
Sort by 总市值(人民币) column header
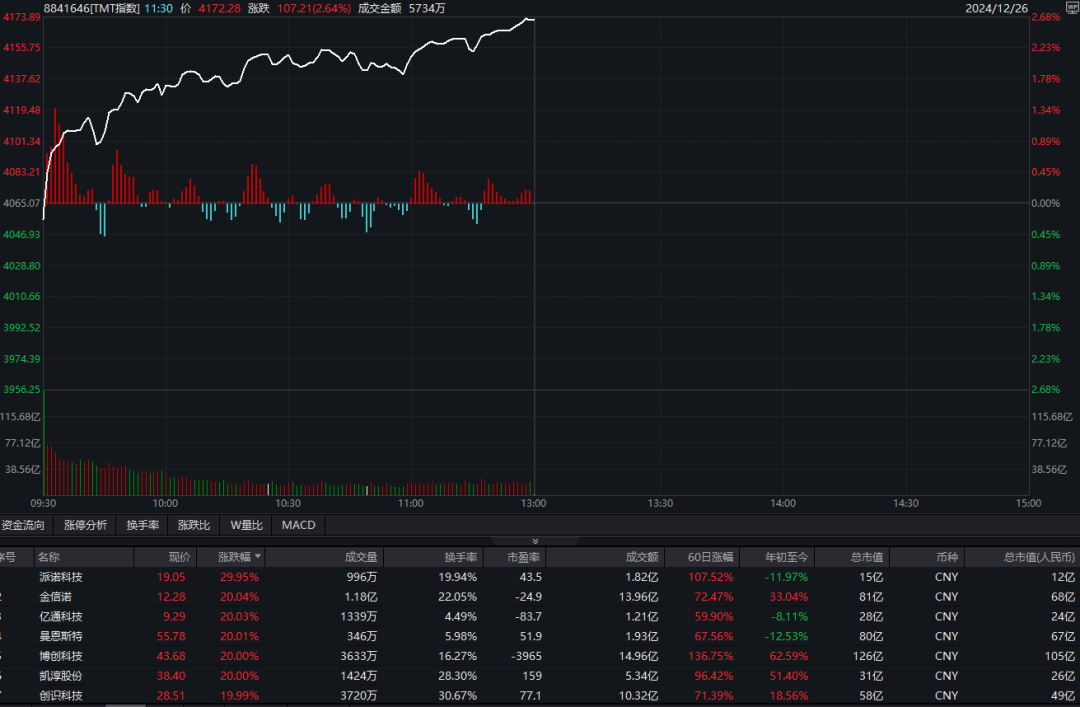[x=1040, y=557]
